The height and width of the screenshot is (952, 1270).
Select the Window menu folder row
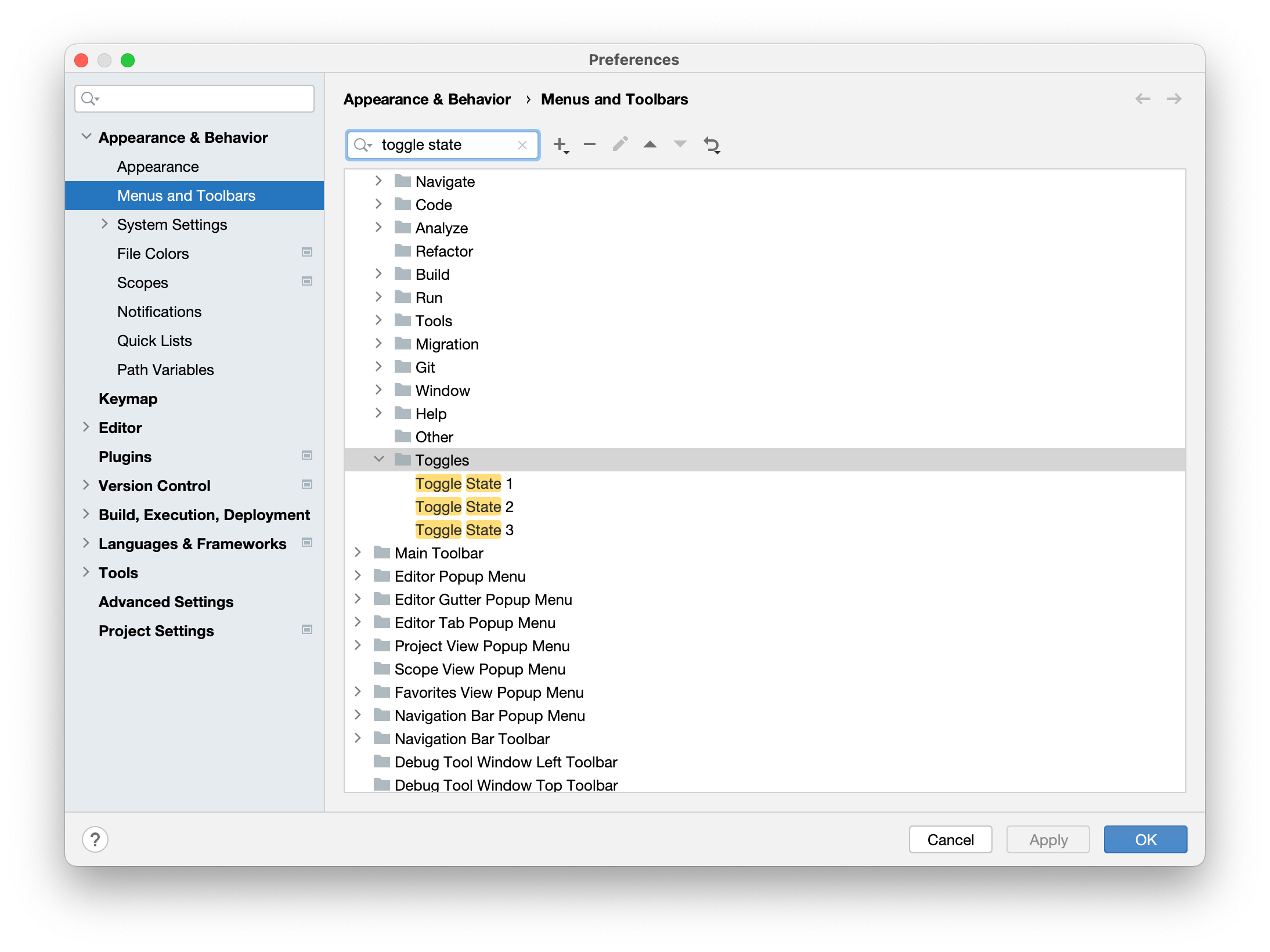[x=764, y=390]
